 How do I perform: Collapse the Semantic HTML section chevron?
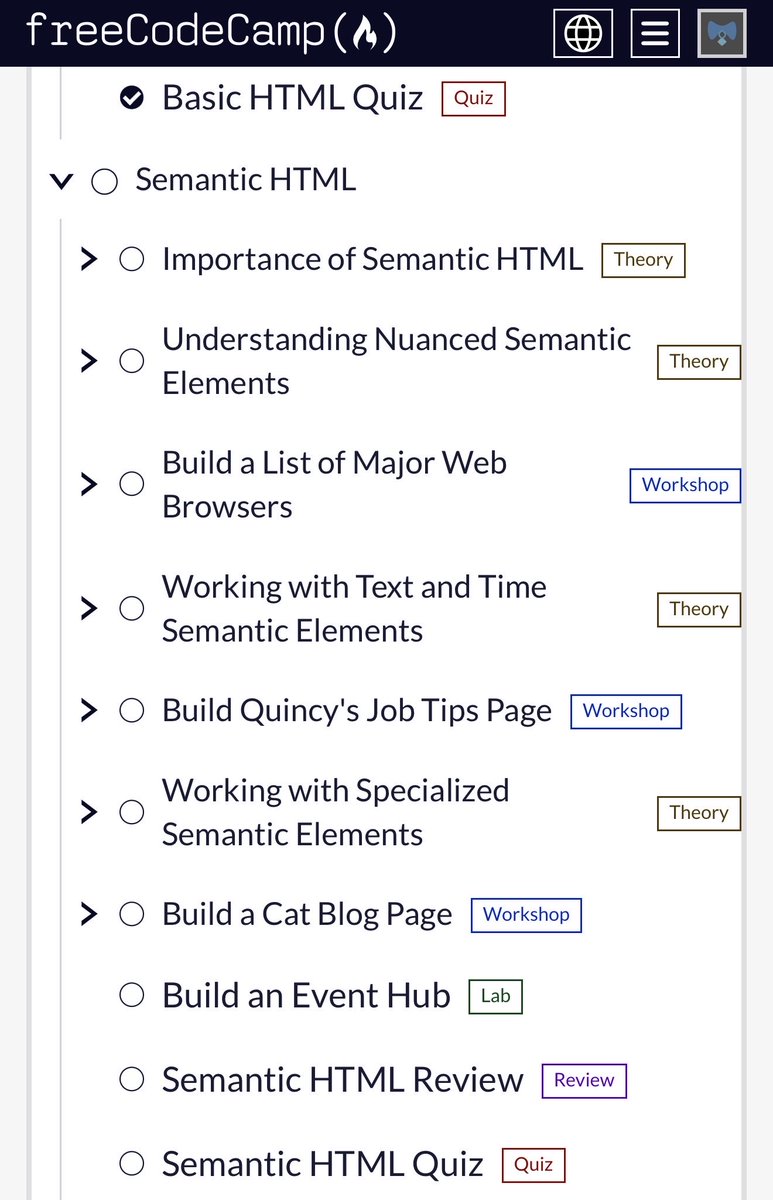[x=62, y=181]
